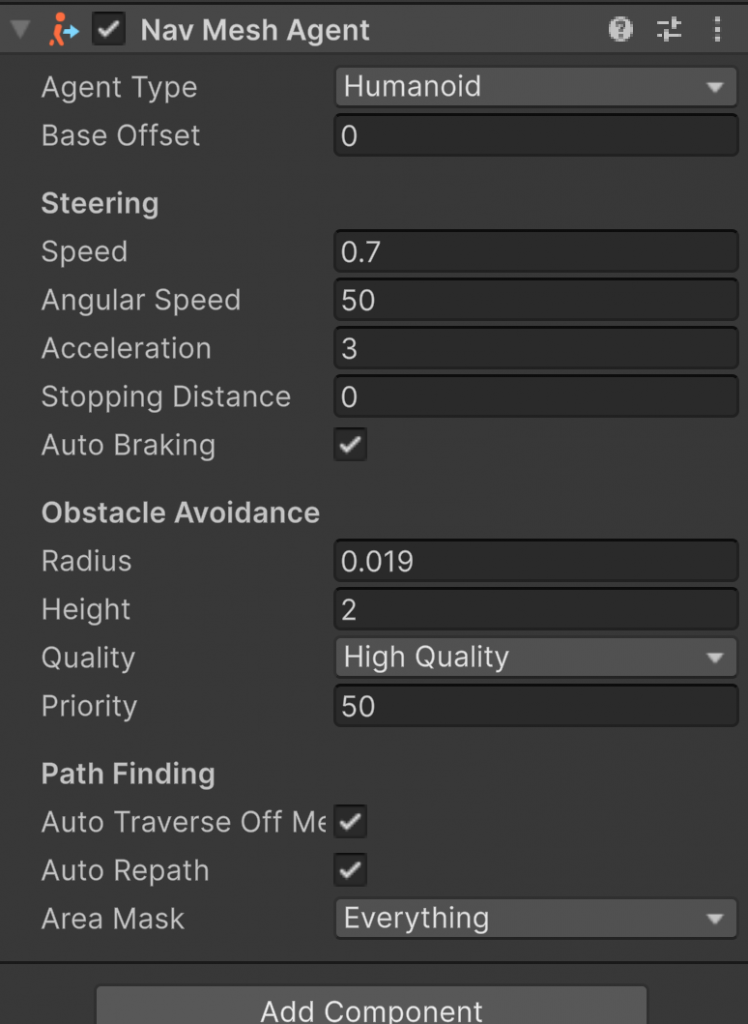Click the Base Offset input field

[x=535, y=136]
